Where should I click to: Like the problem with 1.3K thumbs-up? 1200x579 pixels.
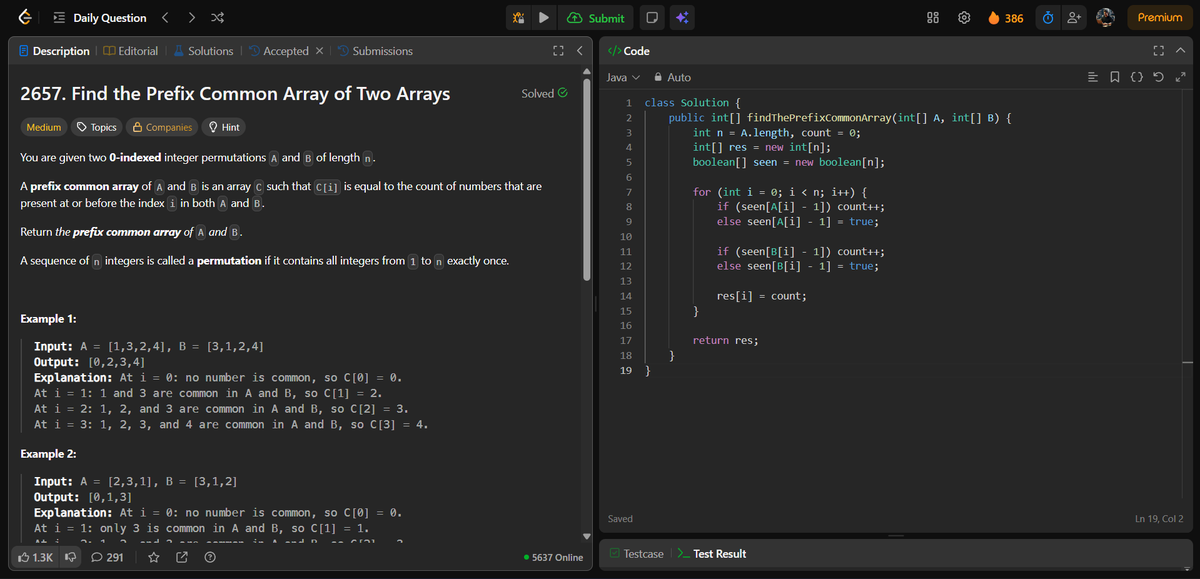(36, 557)
